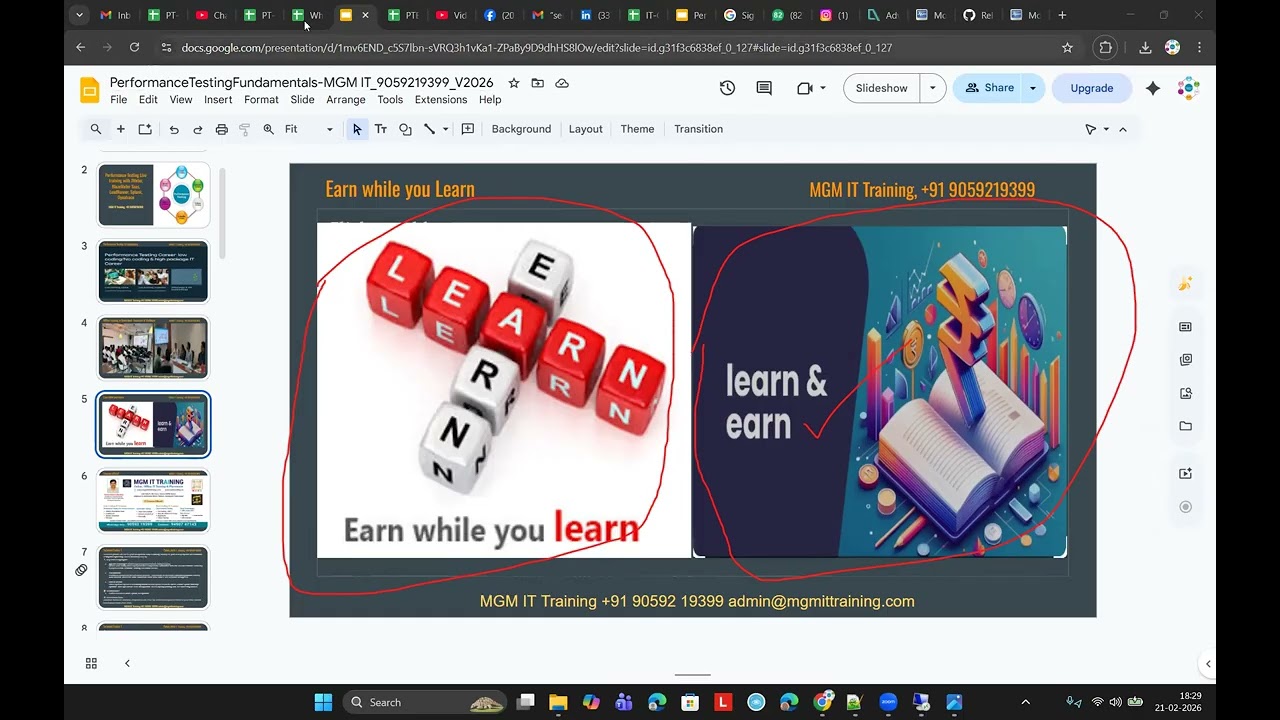Screen dimensions: 1280x720
Task: Insert a Text box
Action: (x=381, y=129)
